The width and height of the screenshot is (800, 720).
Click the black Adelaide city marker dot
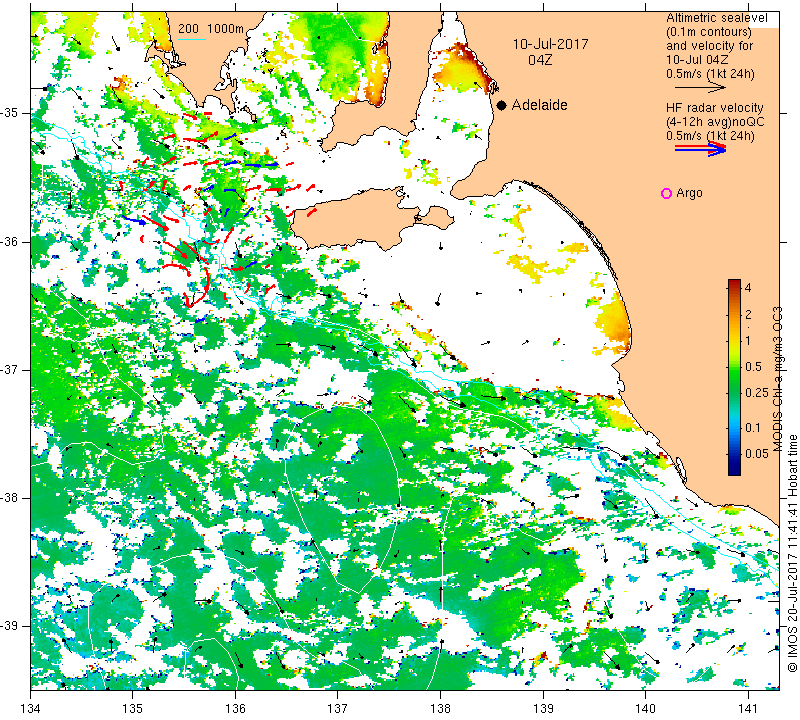502,106
